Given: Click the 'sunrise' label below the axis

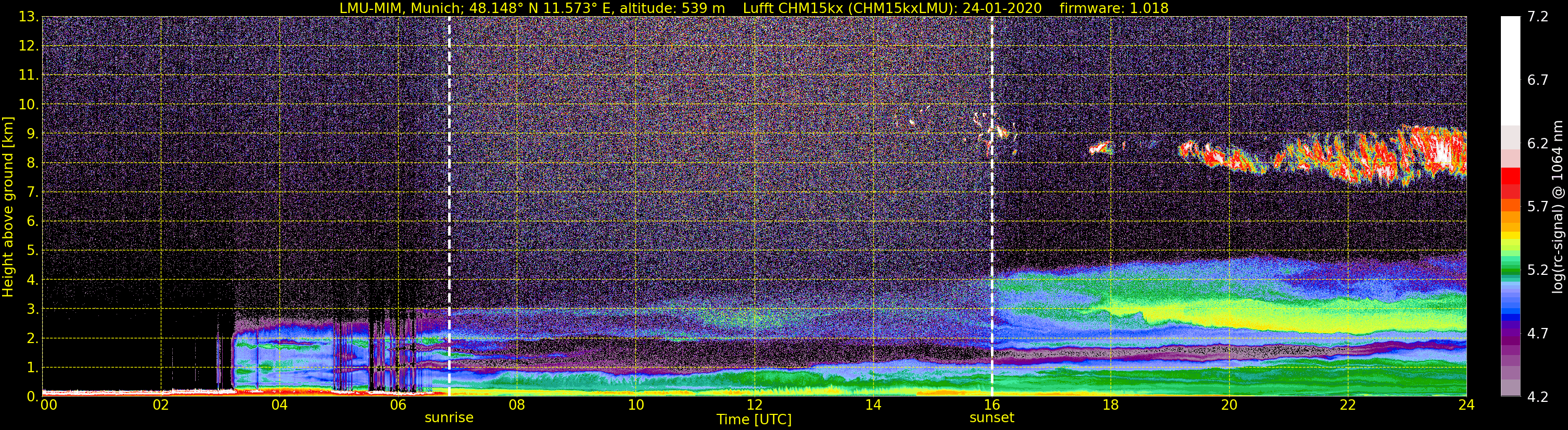Looking at the screenshot, I should tap(449, 418).
